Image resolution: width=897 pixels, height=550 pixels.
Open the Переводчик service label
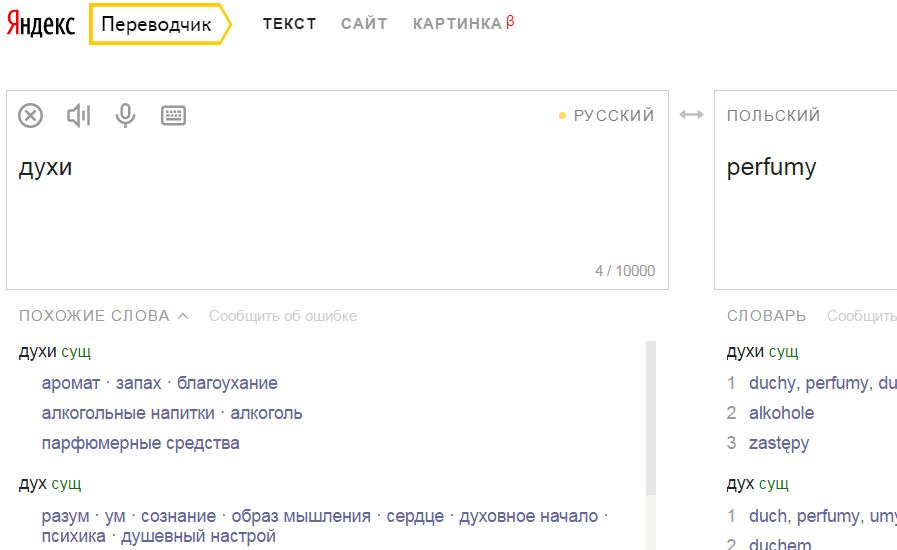pyautogui.click(x=156, y=24)
